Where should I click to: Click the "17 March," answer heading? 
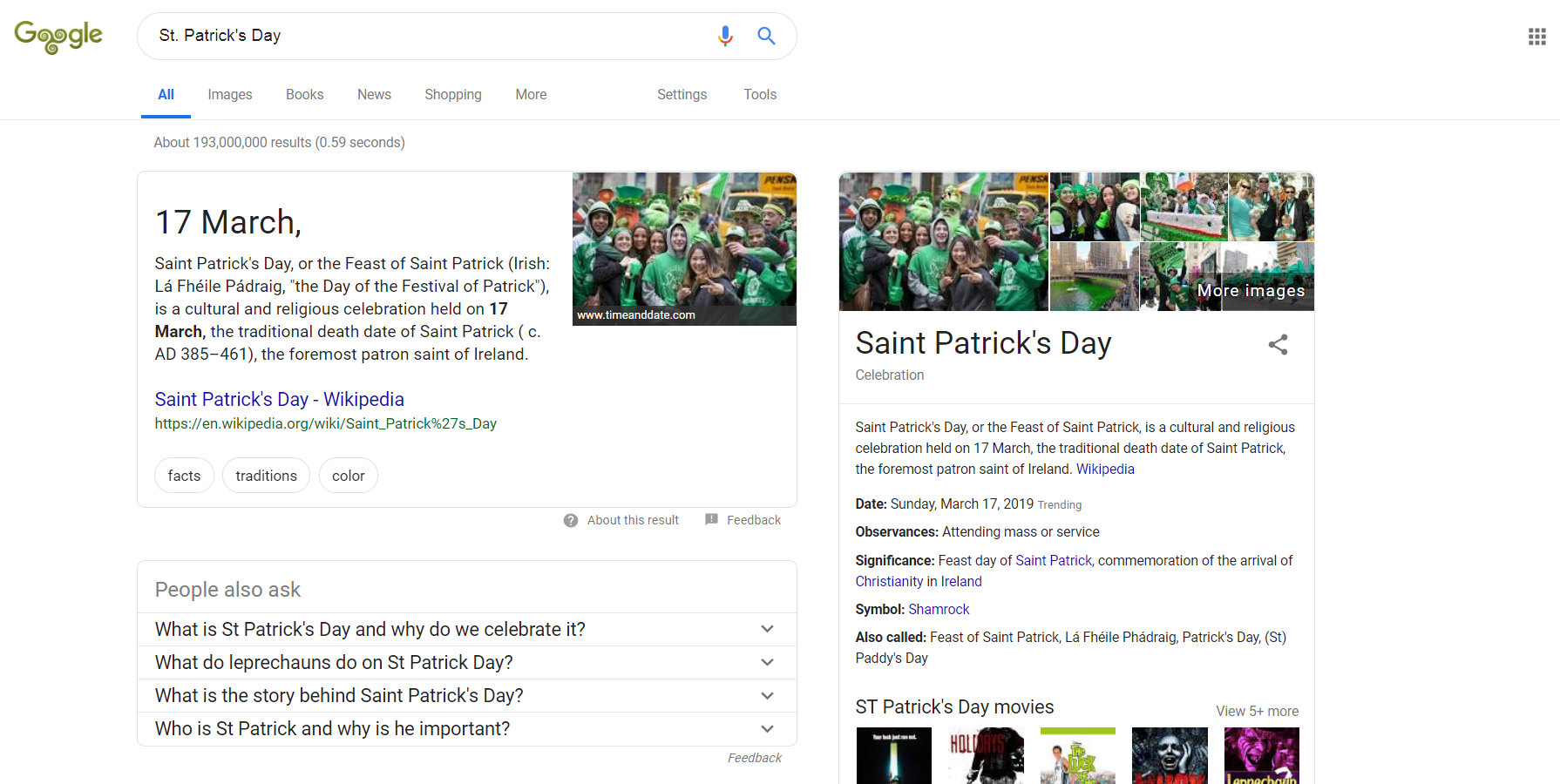coord(228,222)
